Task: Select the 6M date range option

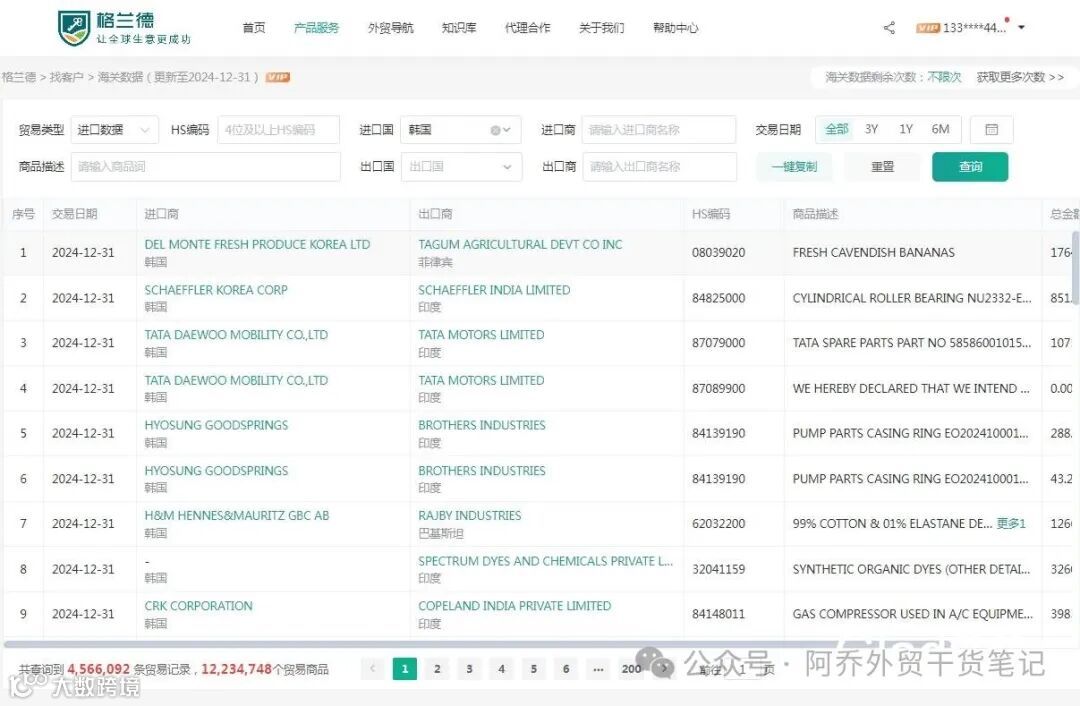Action: click(940, 129)
